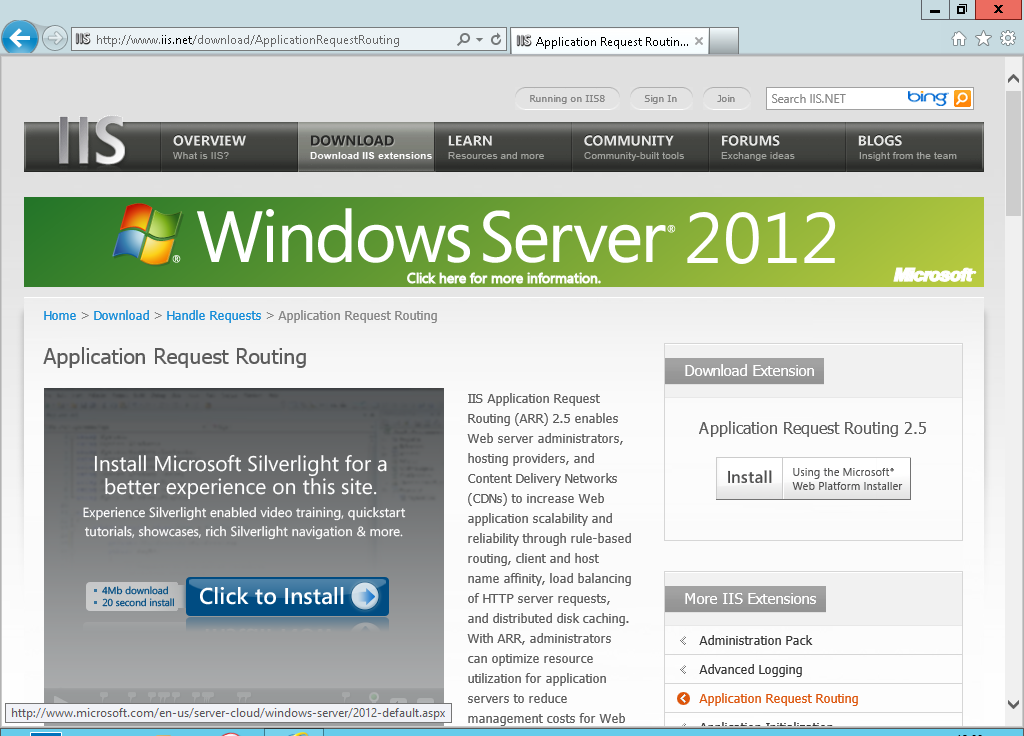1024x736 pixels.
Task: Open the Tools gear icon
Action: point(1007,39)
